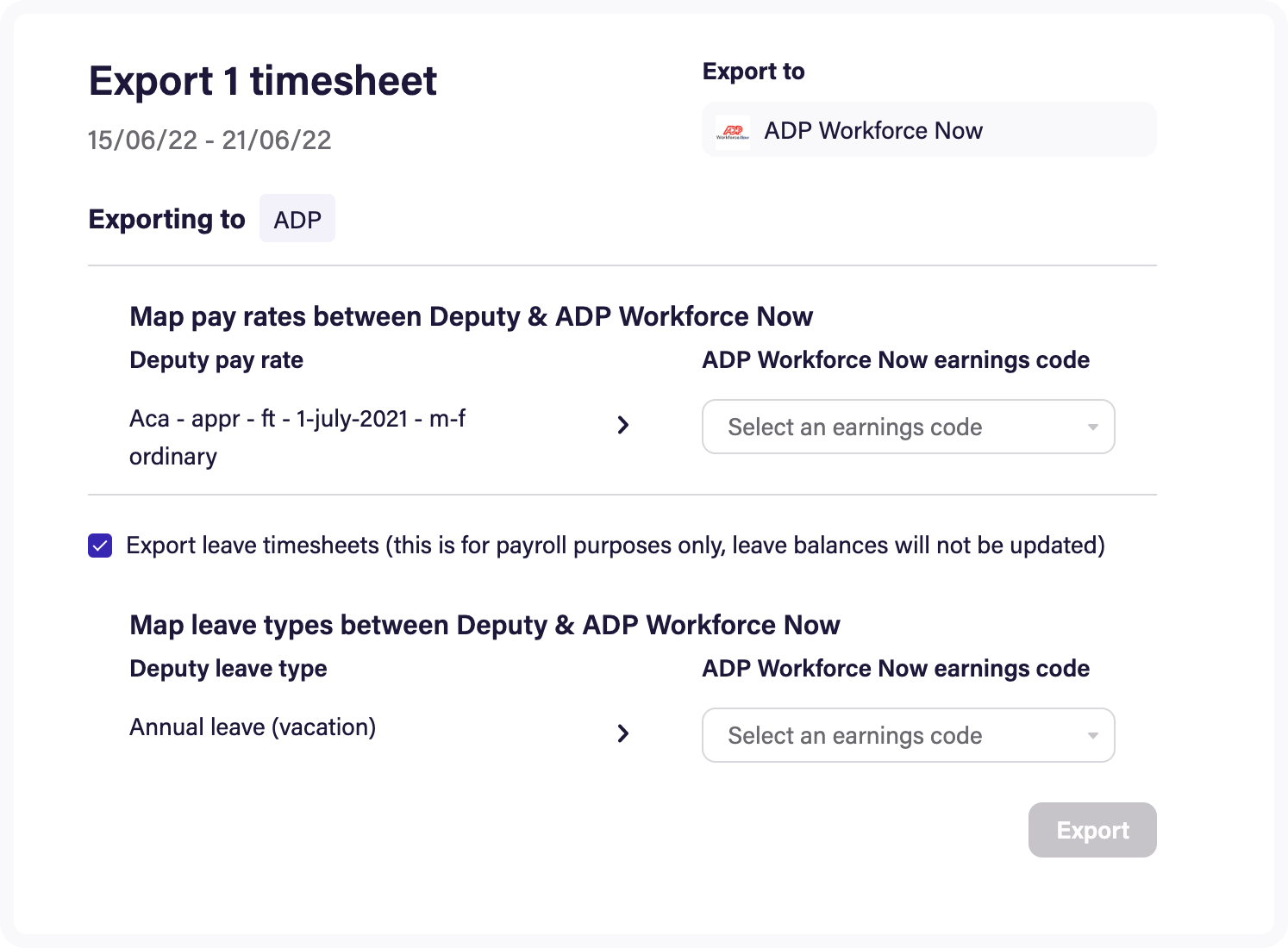Image resolution: width=1288 pixels, height=948 pixels.
Task: Click the Map leave types section heading
Action: pyautogui.click(x=485, y=625)
